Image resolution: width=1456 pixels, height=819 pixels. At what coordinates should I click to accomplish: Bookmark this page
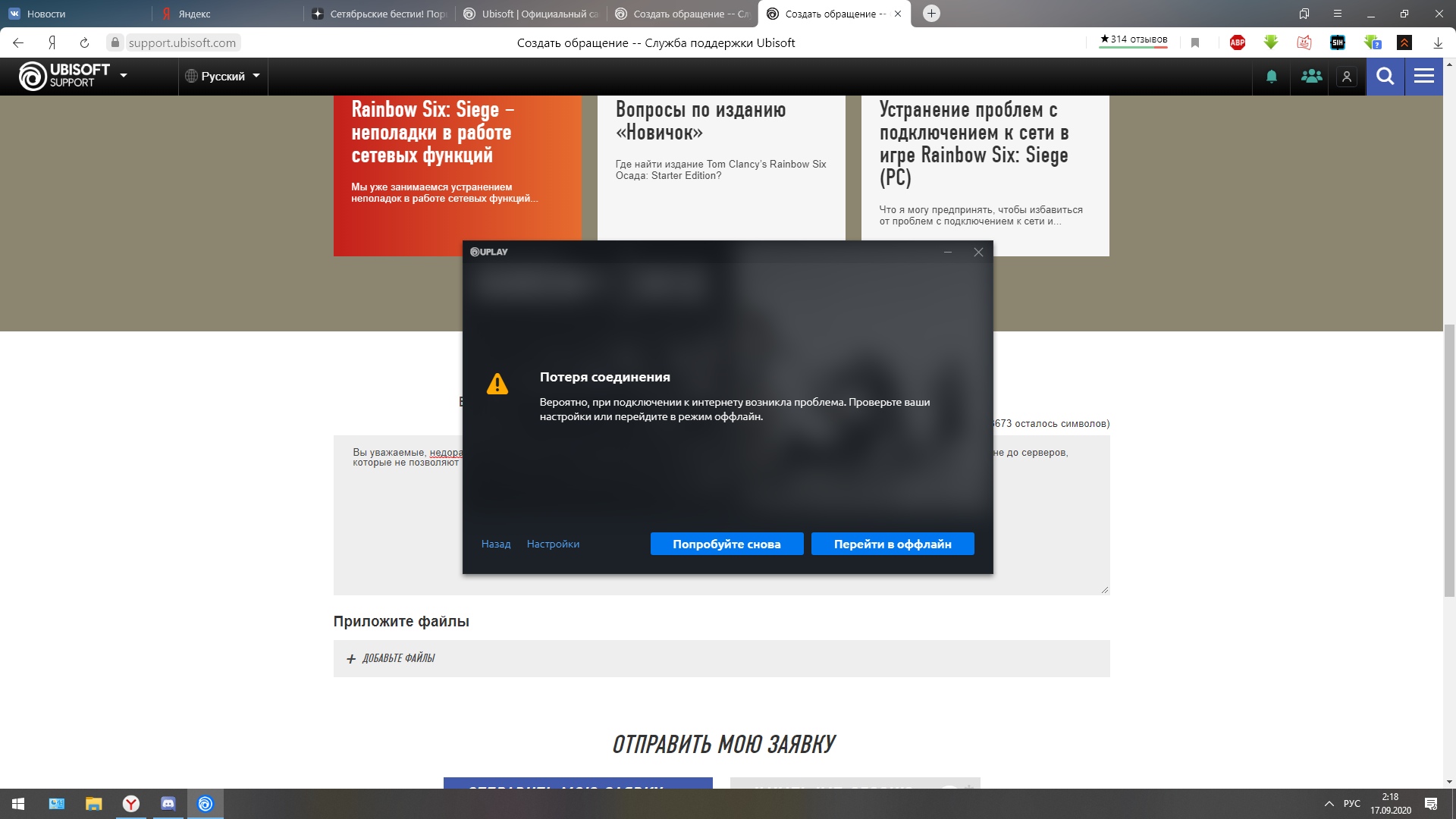1195,43
